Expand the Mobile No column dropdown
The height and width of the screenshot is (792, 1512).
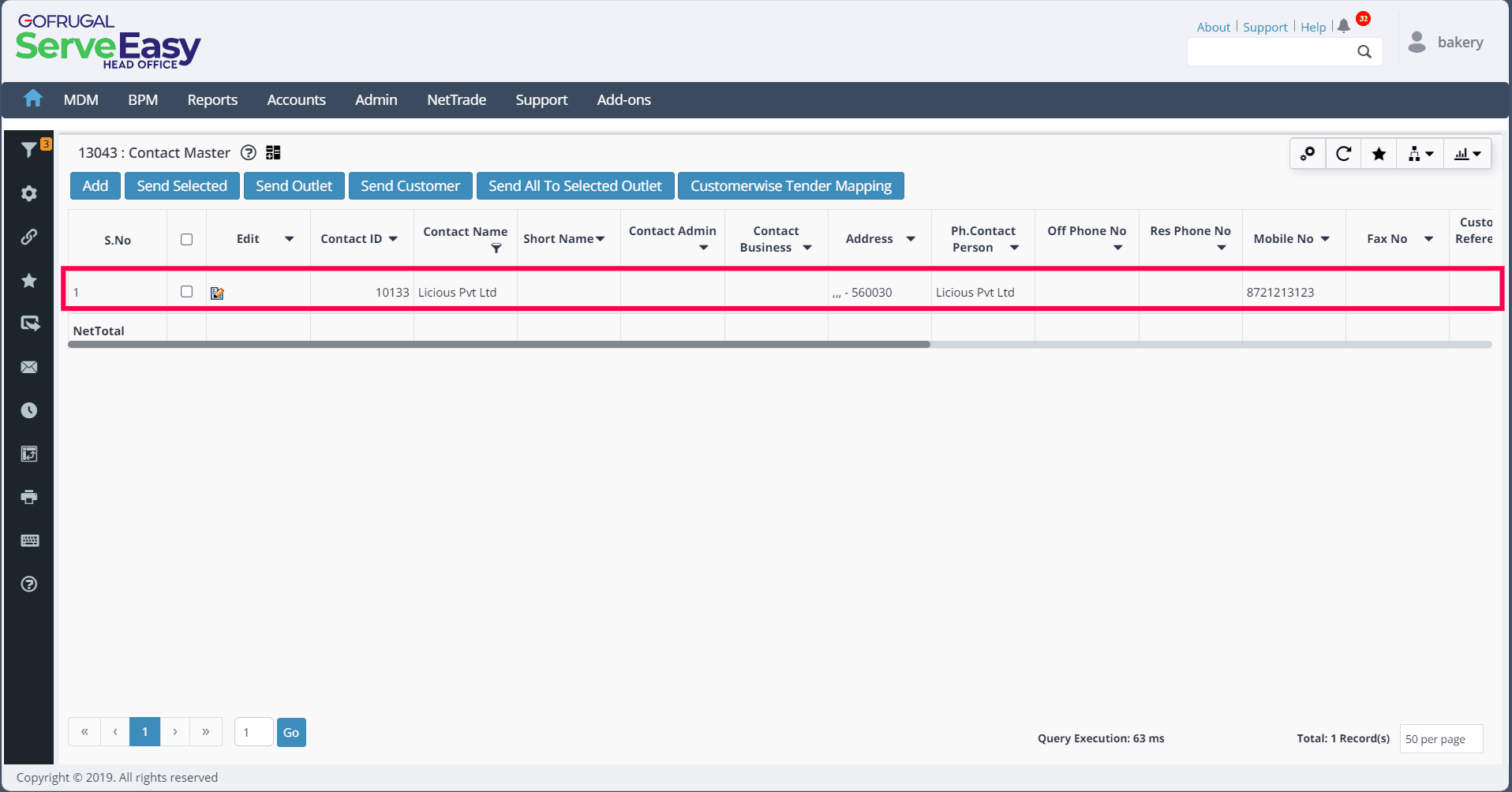[1325, 239]
